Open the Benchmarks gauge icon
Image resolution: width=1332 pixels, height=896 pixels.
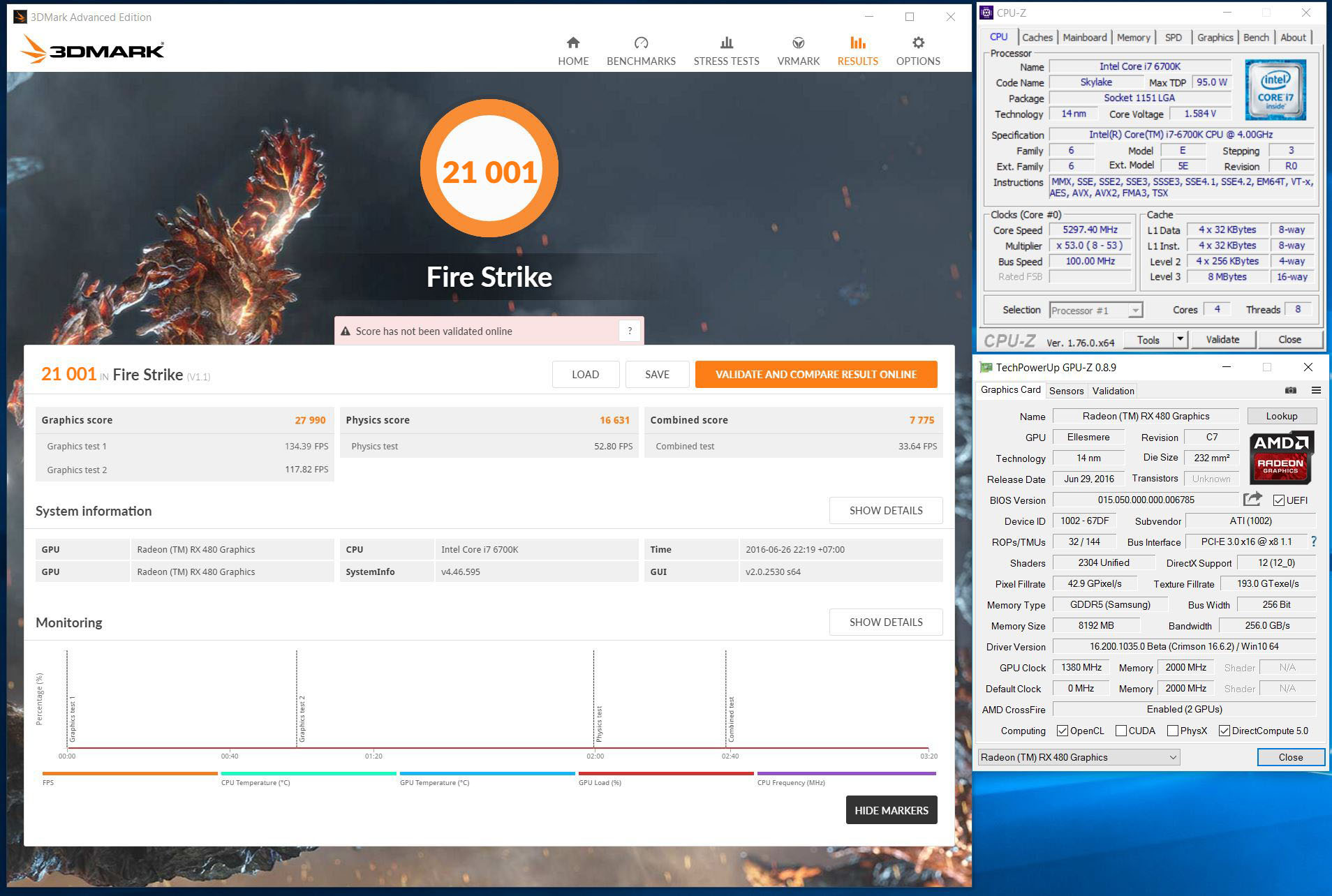[x=641, y=43]
